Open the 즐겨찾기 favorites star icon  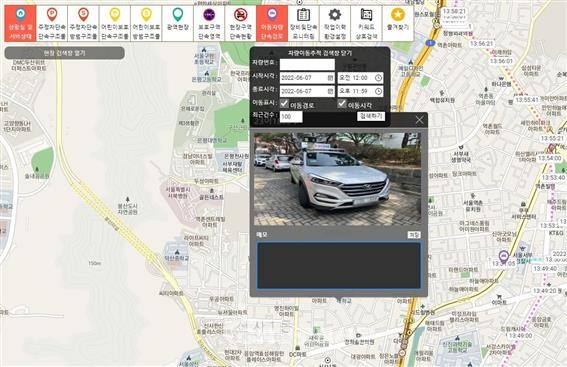point(398,15)
